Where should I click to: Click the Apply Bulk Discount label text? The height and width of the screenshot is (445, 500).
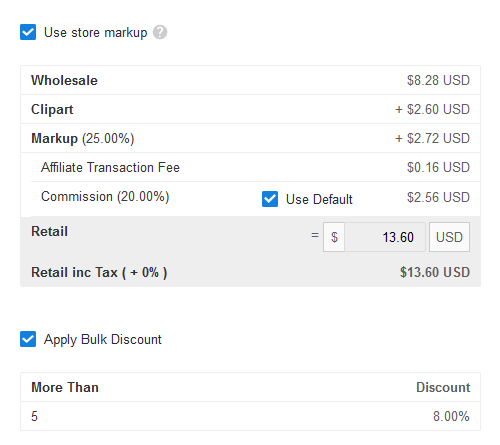pos(103,340)
